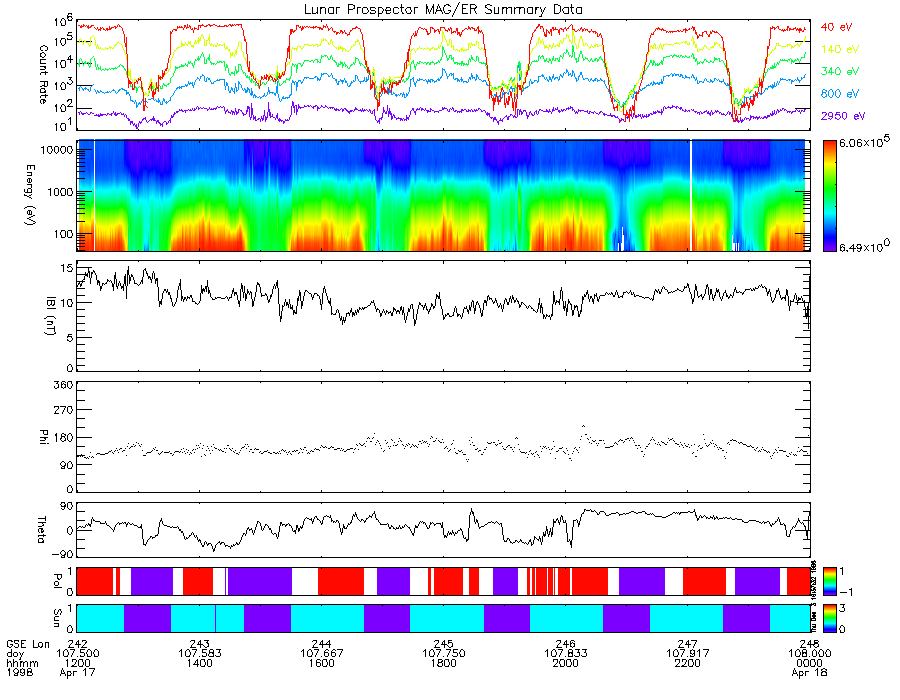900x700 pixels.
Task: Click the green 340 eV legend label
Action: click(840, 71)
